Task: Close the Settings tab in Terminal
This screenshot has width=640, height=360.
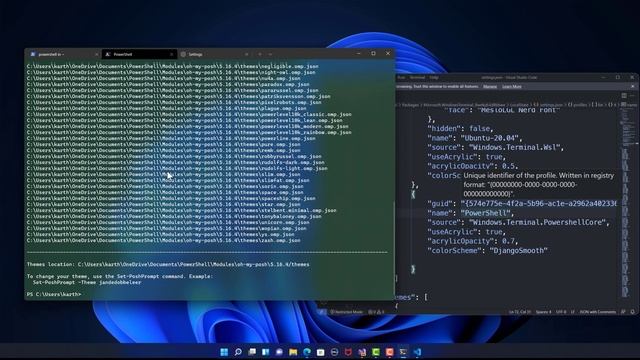Action: 247,54
